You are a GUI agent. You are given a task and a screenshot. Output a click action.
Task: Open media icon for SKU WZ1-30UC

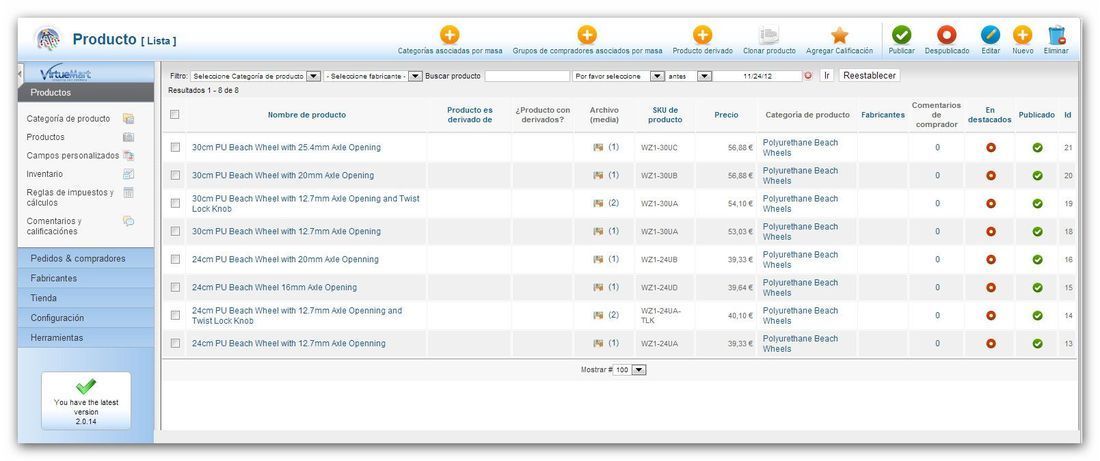pos(598,147)
